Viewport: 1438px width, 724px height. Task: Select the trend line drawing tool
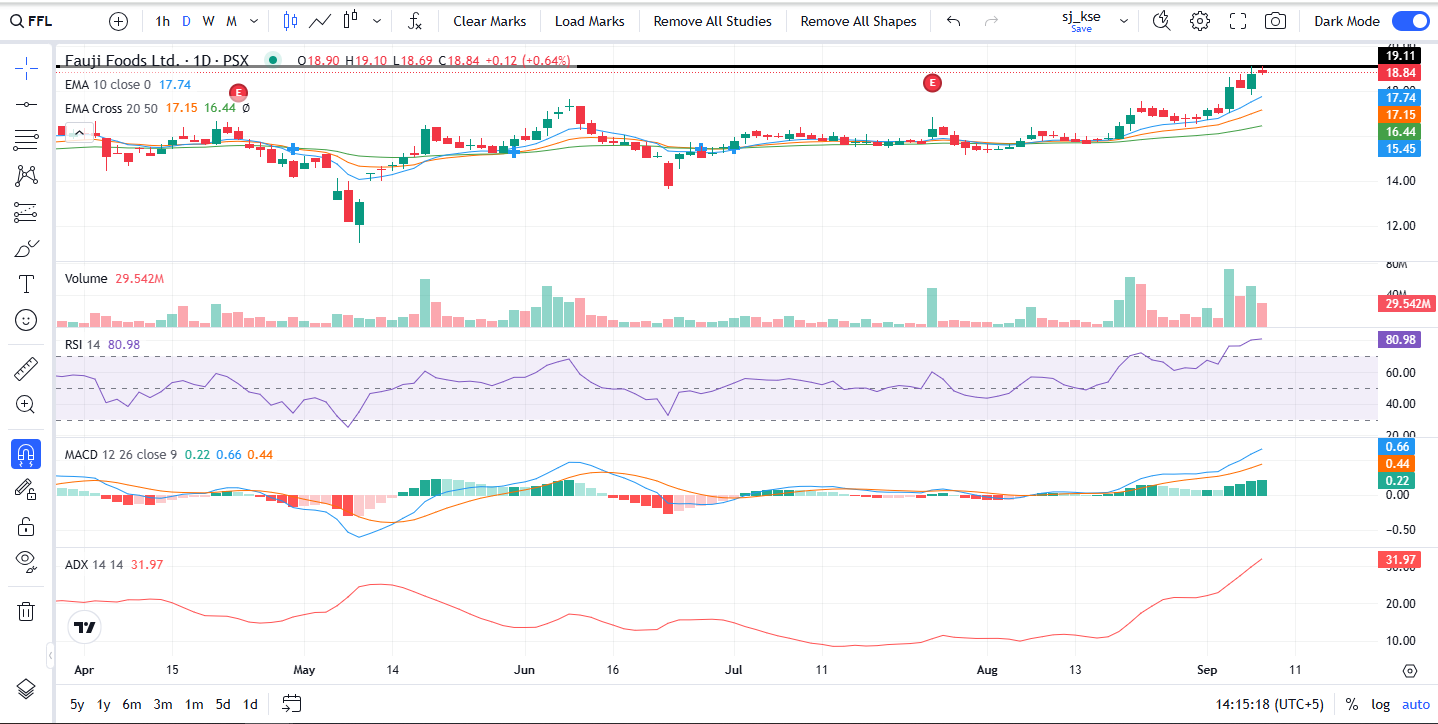[26, 104]
